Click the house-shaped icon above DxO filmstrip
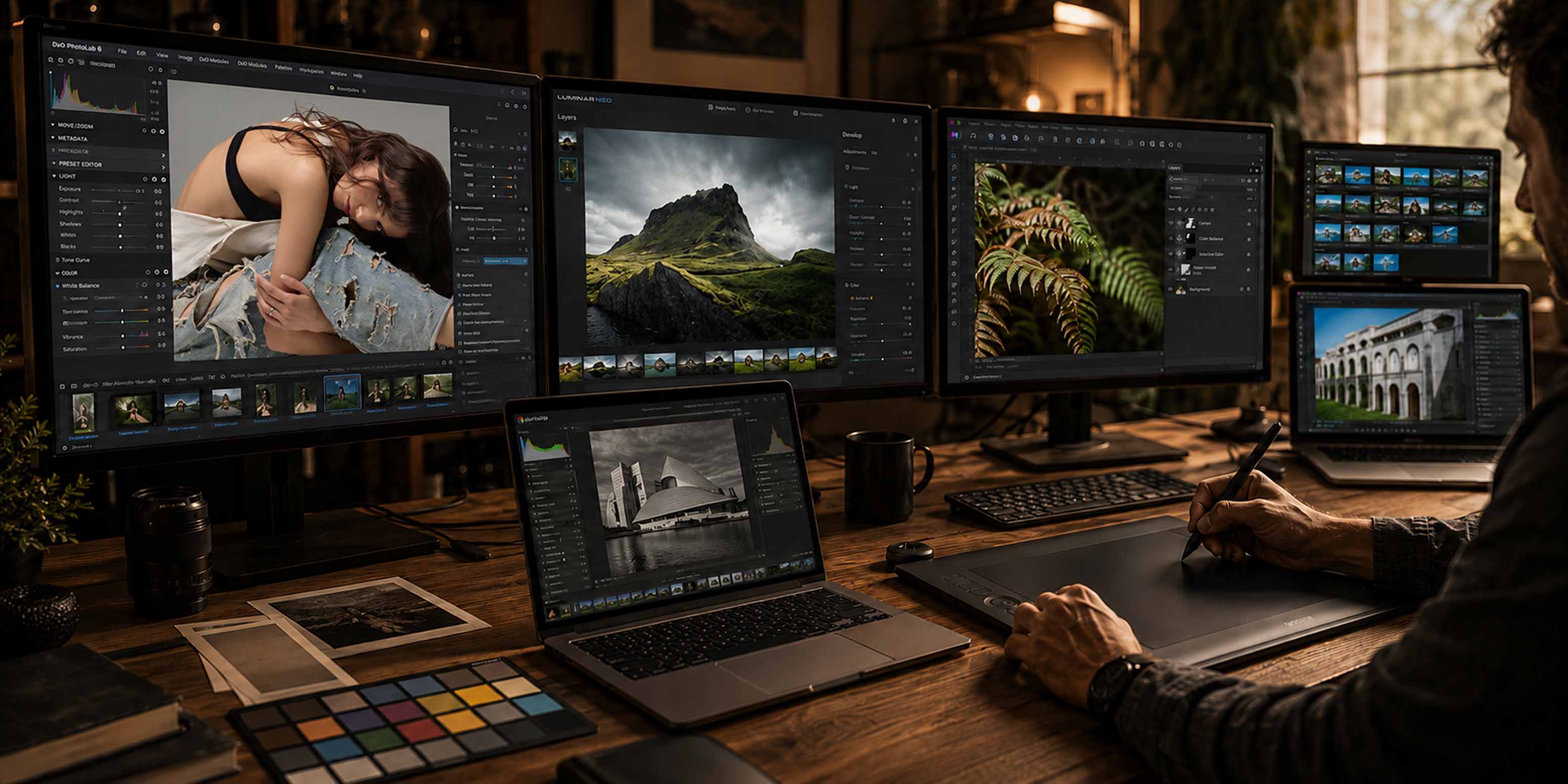This screenshot has height=784, width=1568. pyautogui.click(x=62, y=386)
